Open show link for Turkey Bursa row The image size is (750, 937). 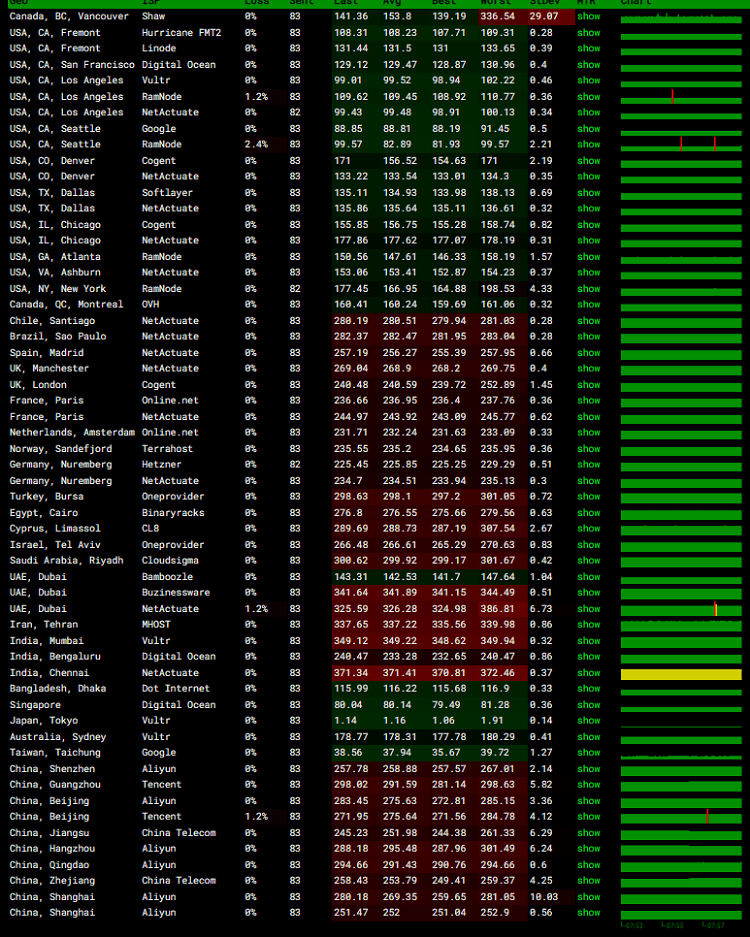tap(589, 496)
